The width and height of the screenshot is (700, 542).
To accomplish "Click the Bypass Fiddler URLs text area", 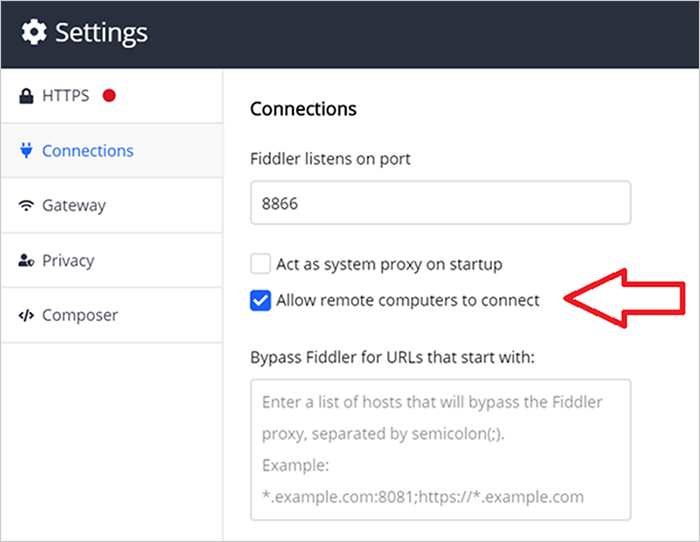I will pos(441,450).
